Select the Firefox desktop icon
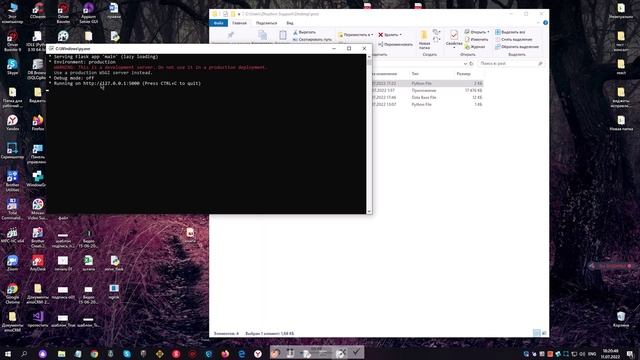Viewport: 640px width, 360px height. 38,122
